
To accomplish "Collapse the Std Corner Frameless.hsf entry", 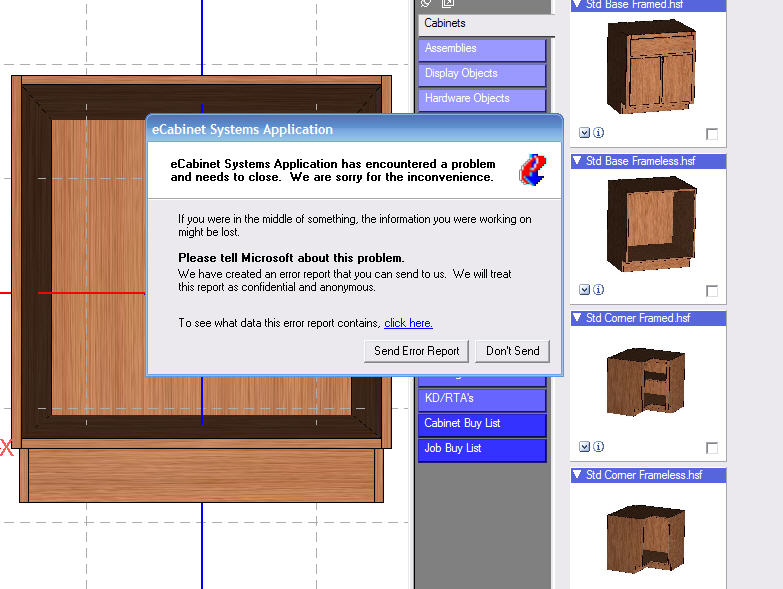I will [577, 474].
